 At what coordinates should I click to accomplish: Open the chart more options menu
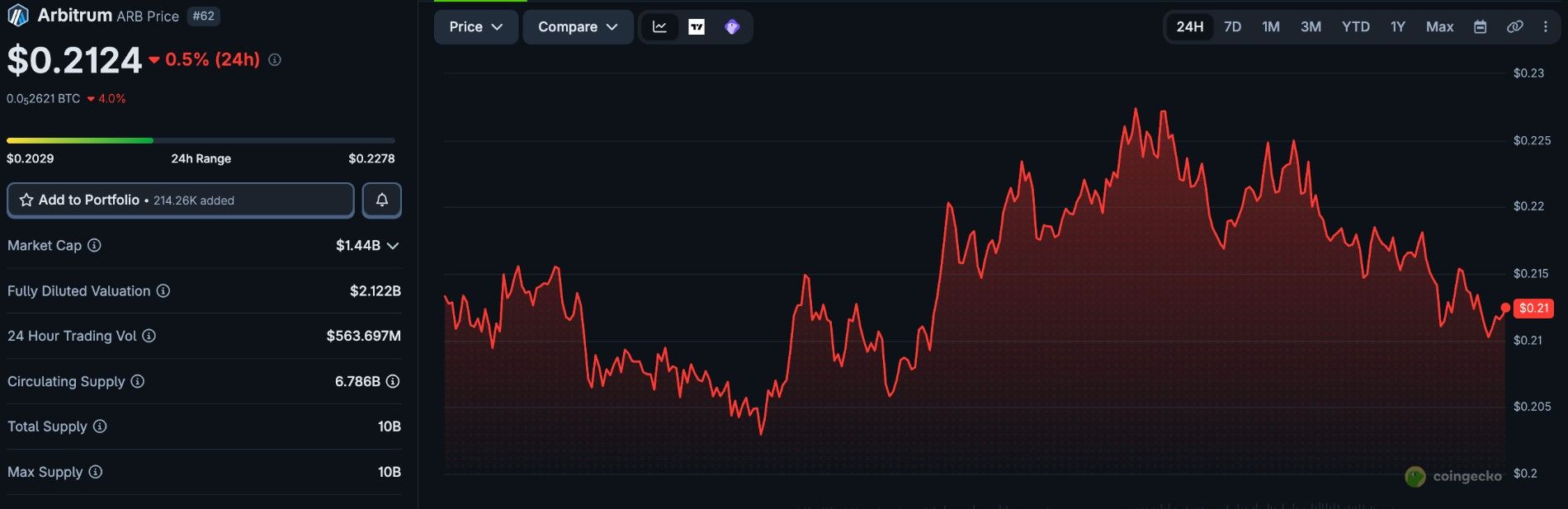pyautogui.click(x=1546, y=27)
